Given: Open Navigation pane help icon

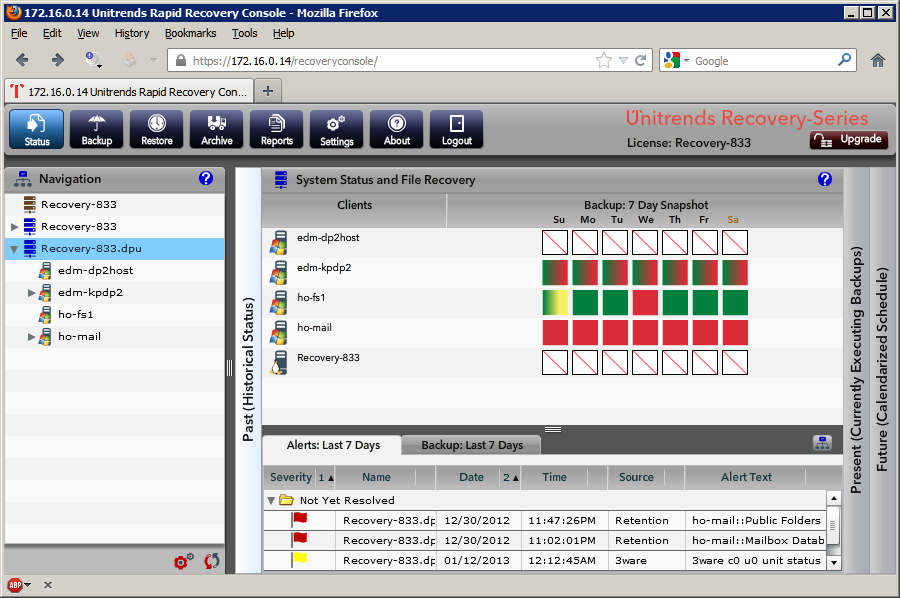Looking at the screenshot, I should pyautogui.click(x=205, y=178).
